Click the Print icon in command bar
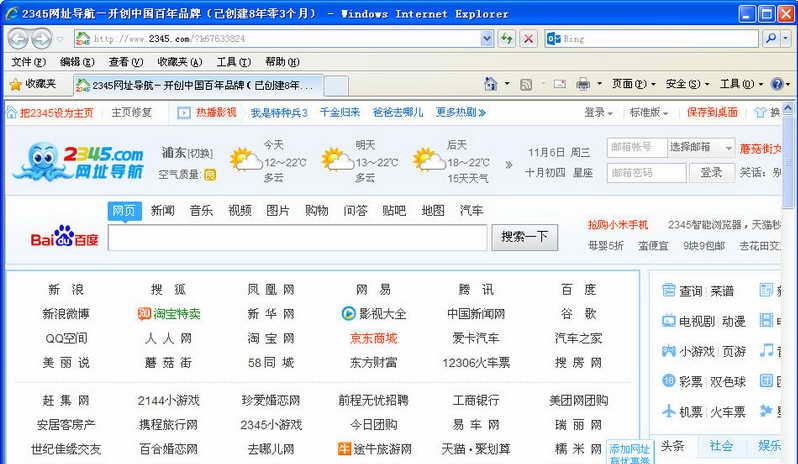 tap(583, 84)
